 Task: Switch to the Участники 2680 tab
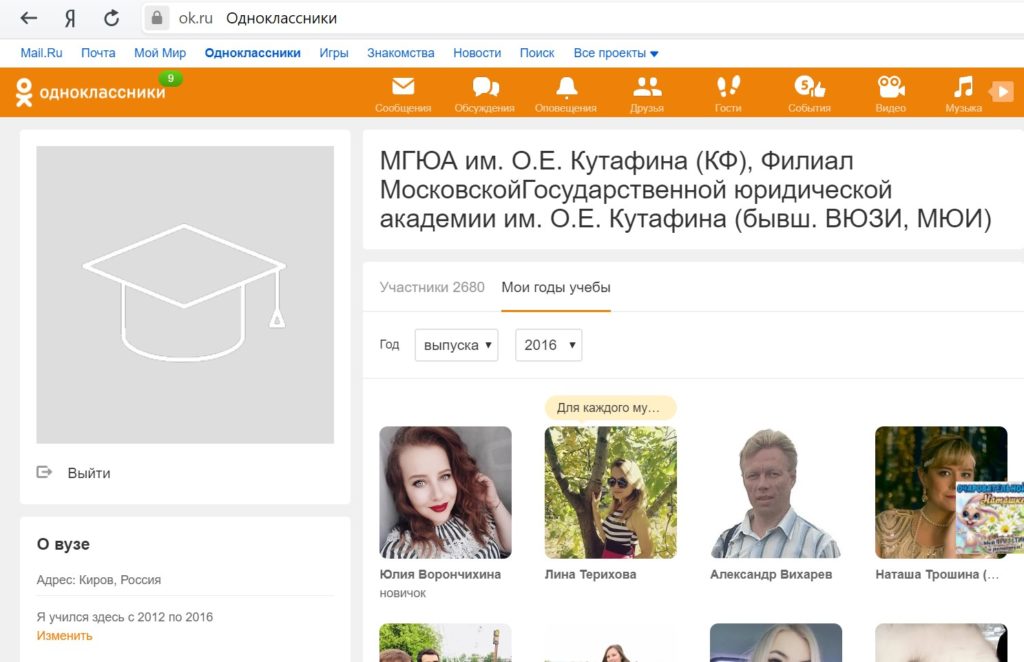point(432,287)
